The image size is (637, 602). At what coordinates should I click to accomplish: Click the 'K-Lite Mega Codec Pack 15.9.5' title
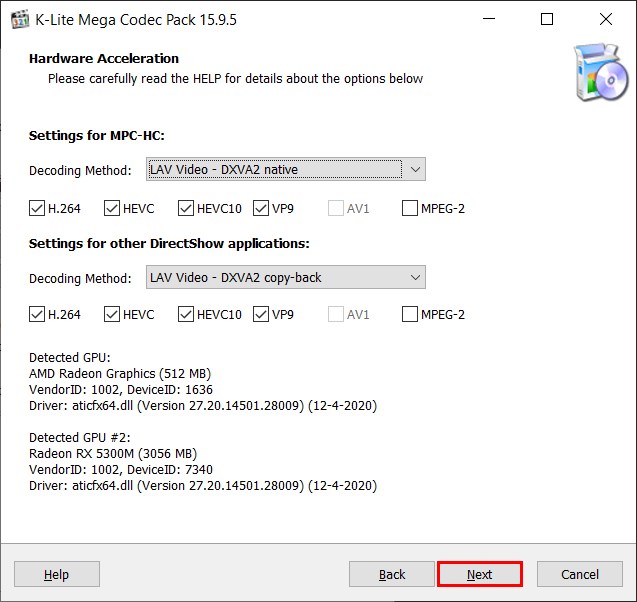(x=136, y=20)
